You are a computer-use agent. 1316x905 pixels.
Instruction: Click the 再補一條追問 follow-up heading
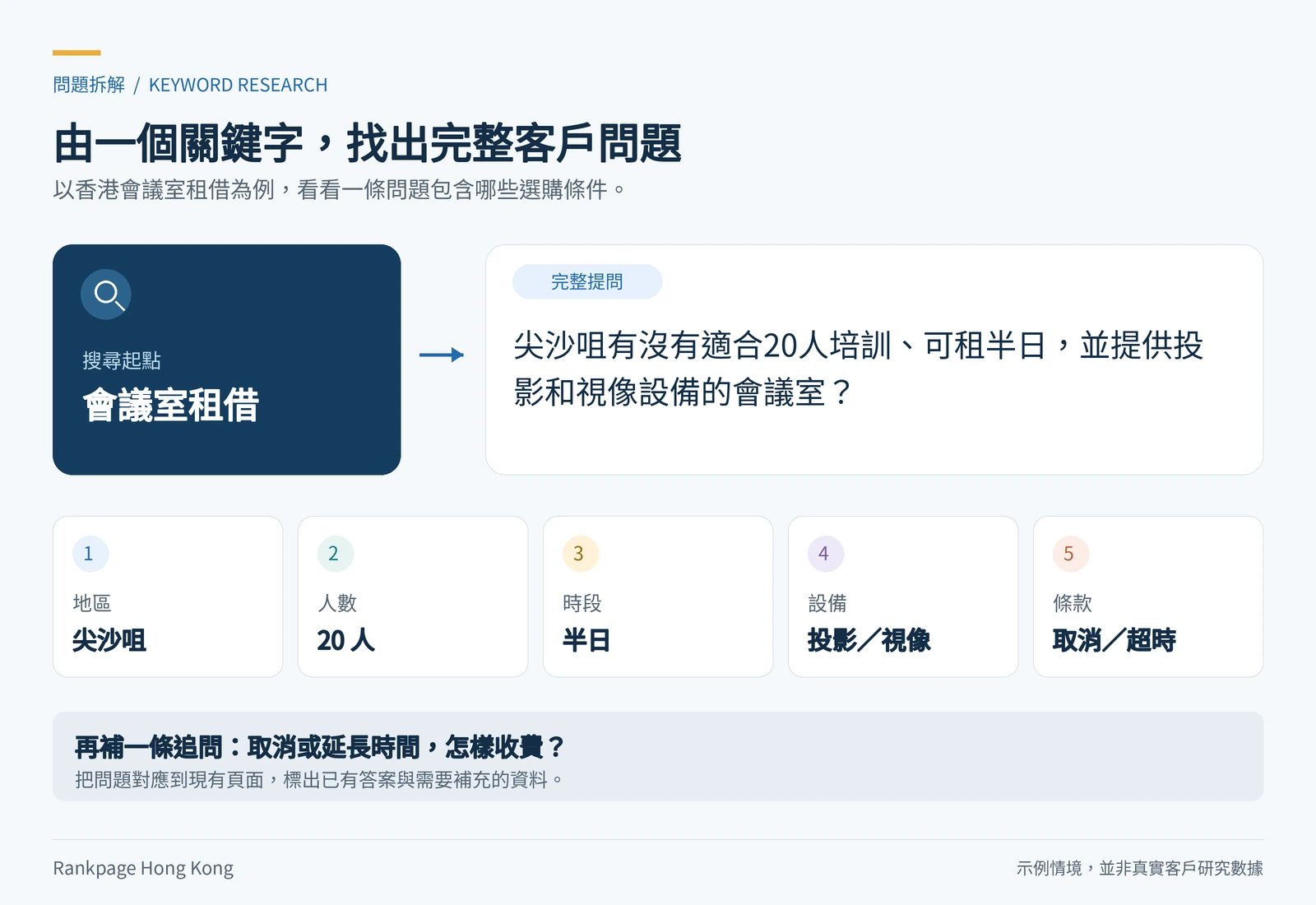(319, 746)
